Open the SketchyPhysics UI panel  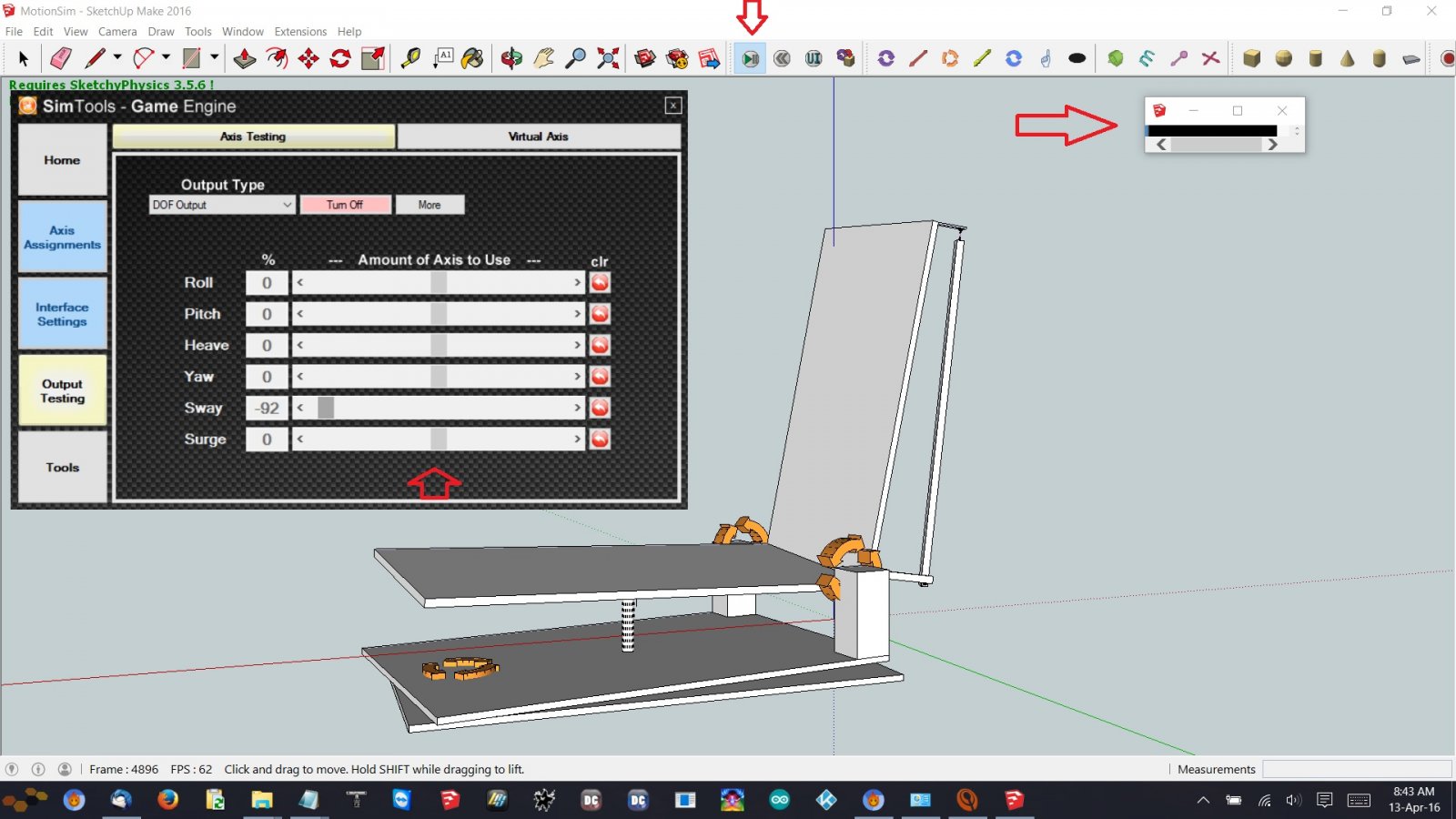pos(814,59)
